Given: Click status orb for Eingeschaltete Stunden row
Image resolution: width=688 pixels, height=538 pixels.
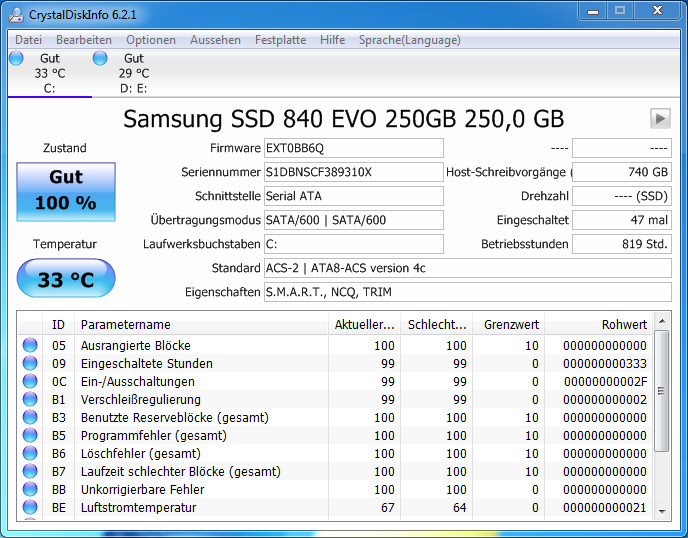Looking at the screenshot, I should (x=30, y=363).
